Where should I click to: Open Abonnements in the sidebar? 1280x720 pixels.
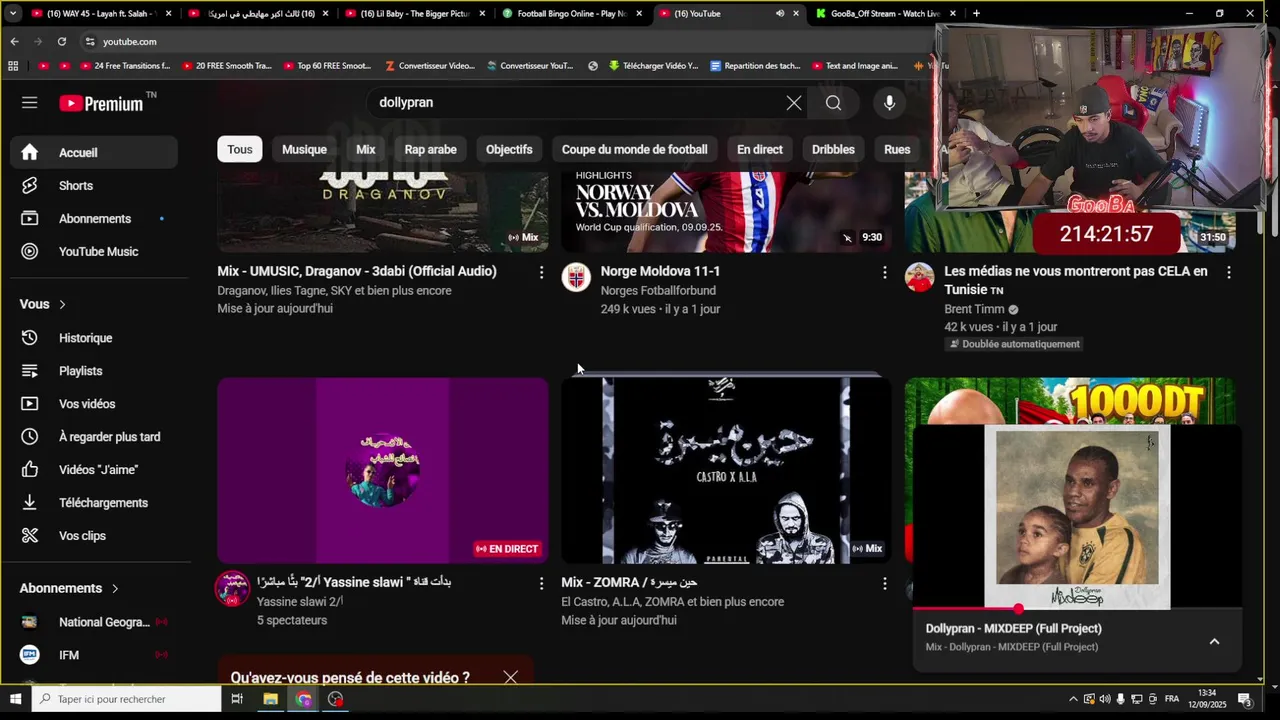pyautogui.click(x=94, y=218)
